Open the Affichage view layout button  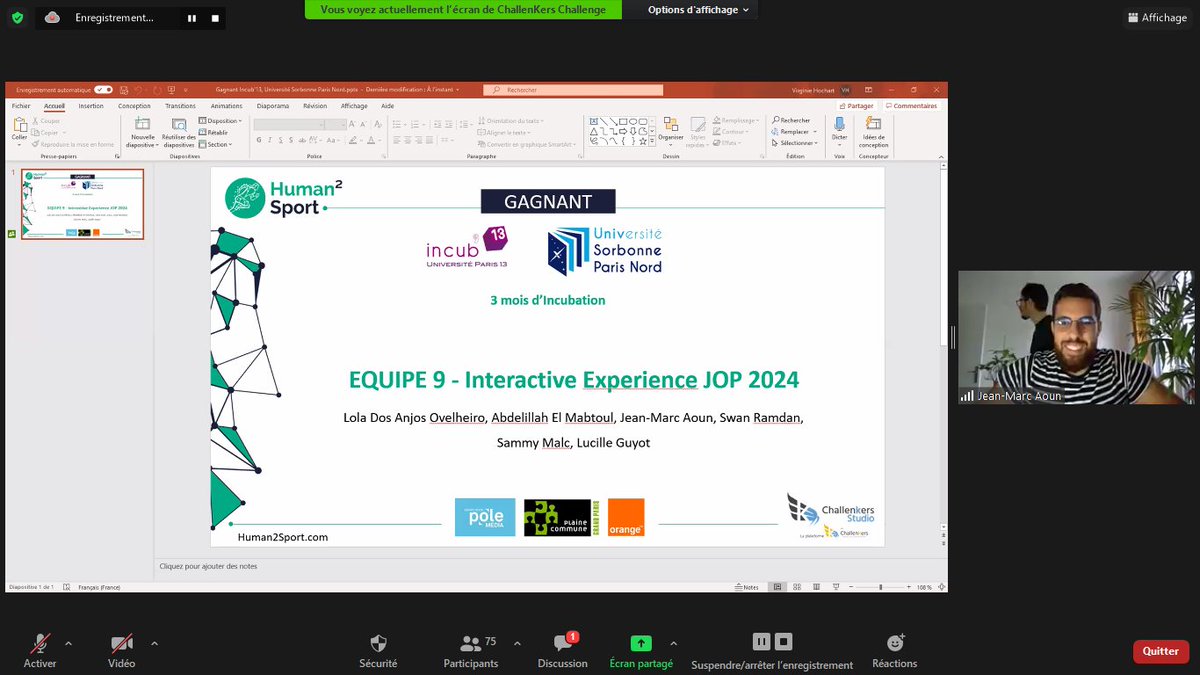click(1157, 17)
